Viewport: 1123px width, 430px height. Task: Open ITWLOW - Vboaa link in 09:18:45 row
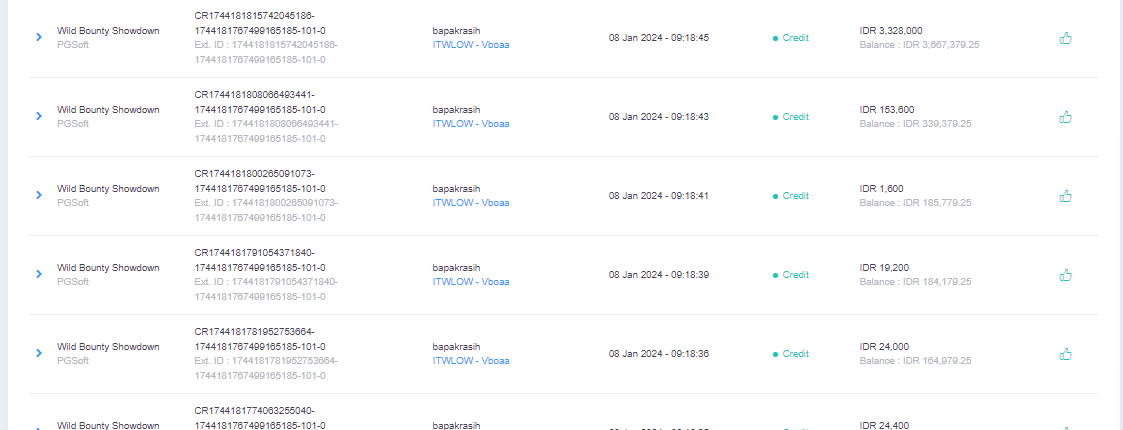point(471,44)
